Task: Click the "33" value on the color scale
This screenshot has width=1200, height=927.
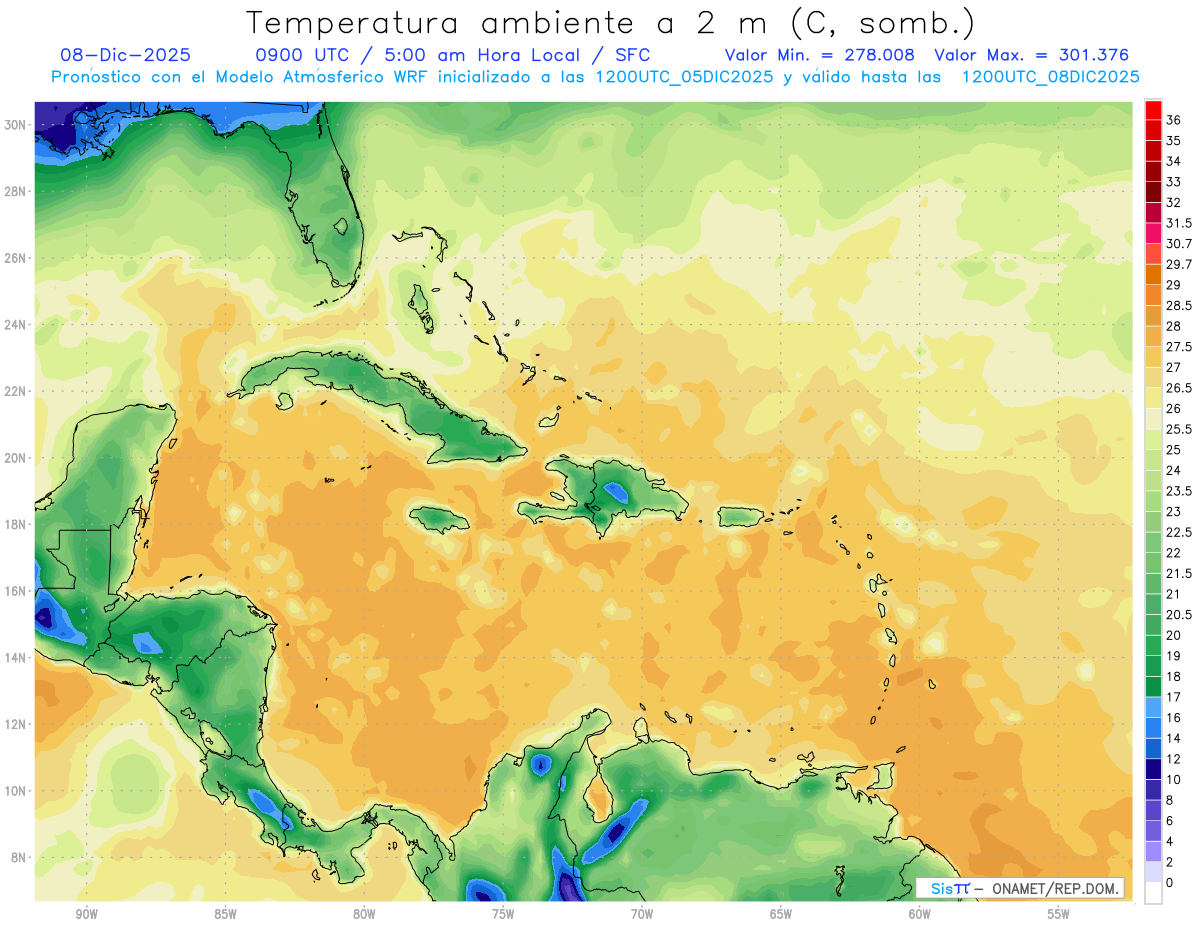Action: [x=1173, y=182]
